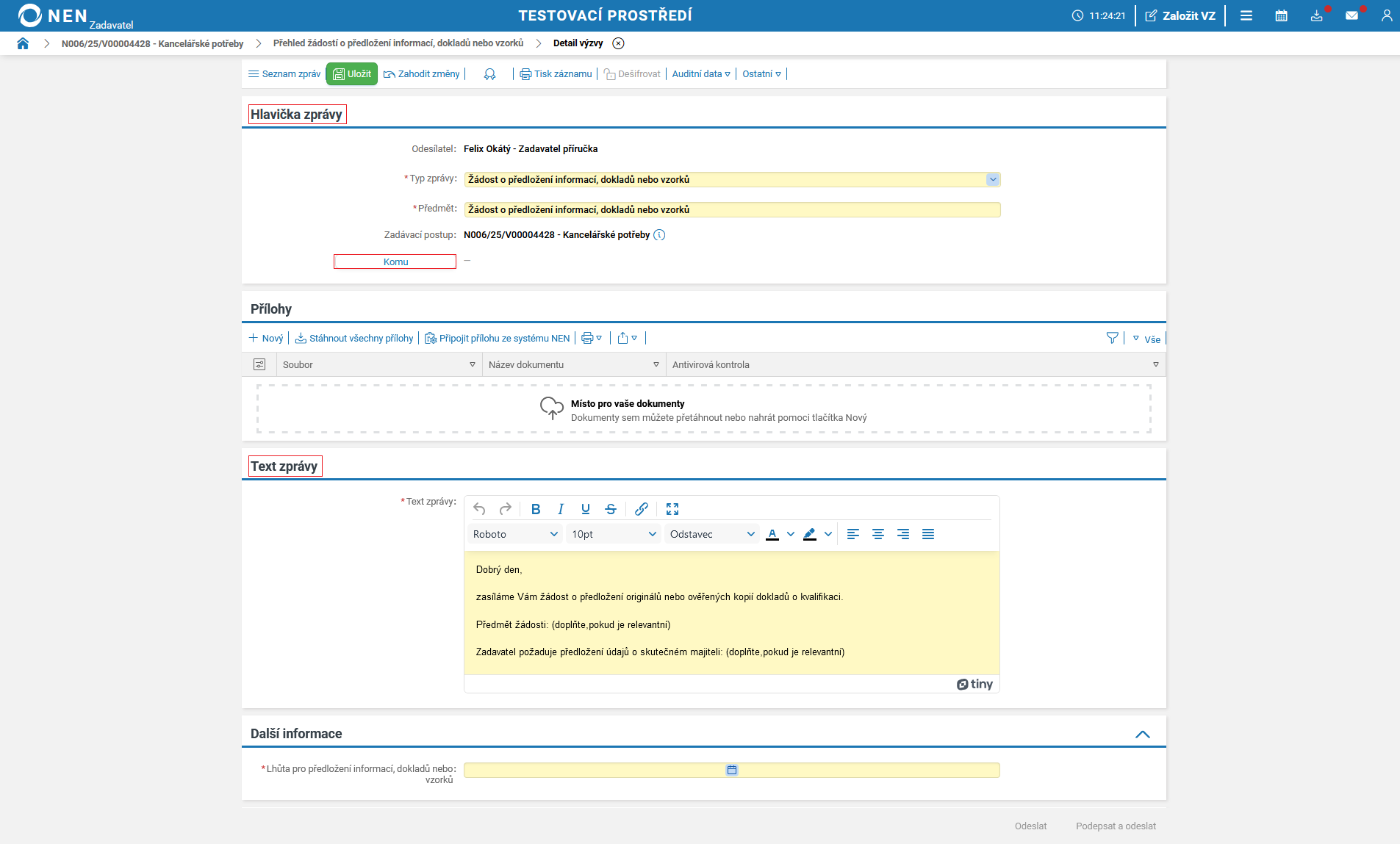The height and width of the screenshot is (844, 1400).
Task: Open the Roboto font family dropdown
Action: click(515, 534)
